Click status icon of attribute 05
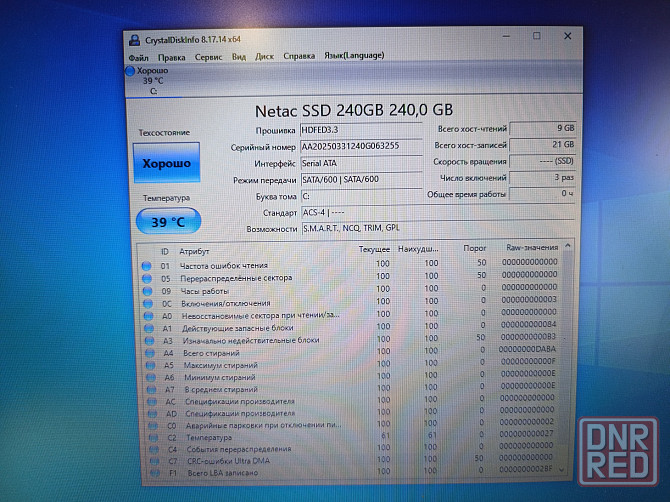Image resolution: width=670 pixels, height=502 pixels. tap(147, 279)
